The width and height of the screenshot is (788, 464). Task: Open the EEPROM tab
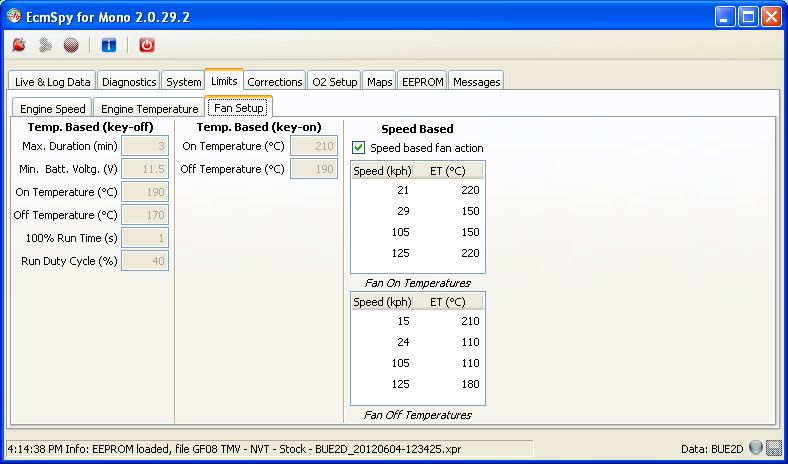click(422, 82)
